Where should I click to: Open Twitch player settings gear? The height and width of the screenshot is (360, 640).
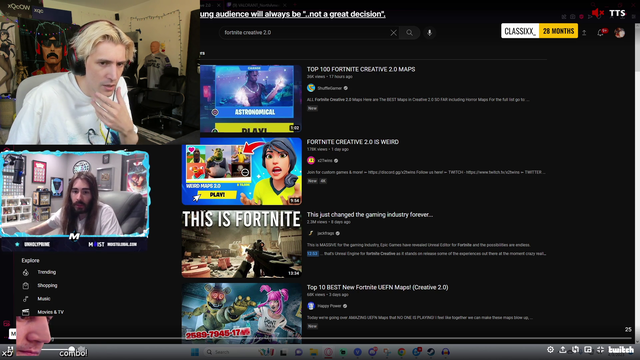pyautogui.click(x=550, y=350)
